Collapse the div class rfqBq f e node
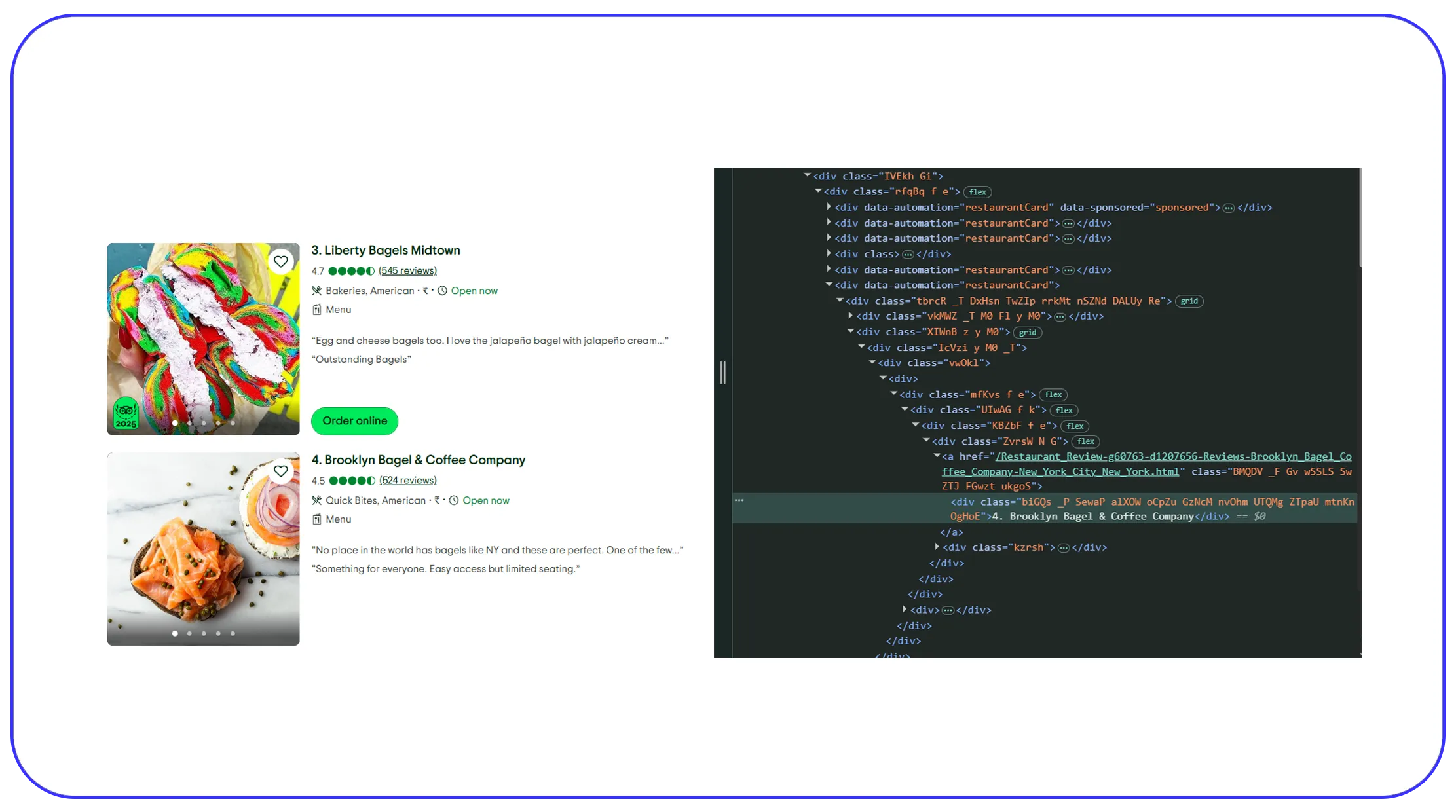Screen dimensions: 1456x812 click(818, 191)
